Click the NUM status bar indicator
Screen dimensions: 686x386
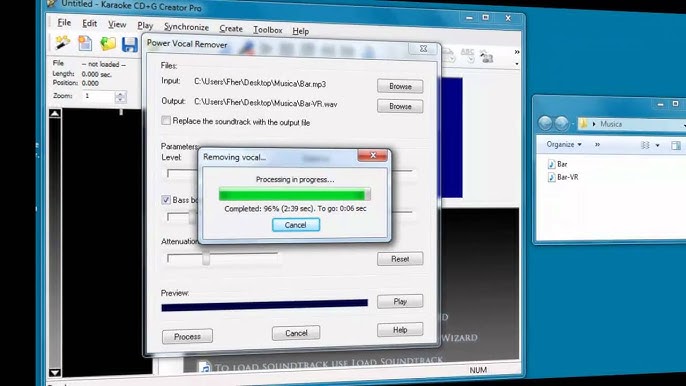[x=478, y=370]
